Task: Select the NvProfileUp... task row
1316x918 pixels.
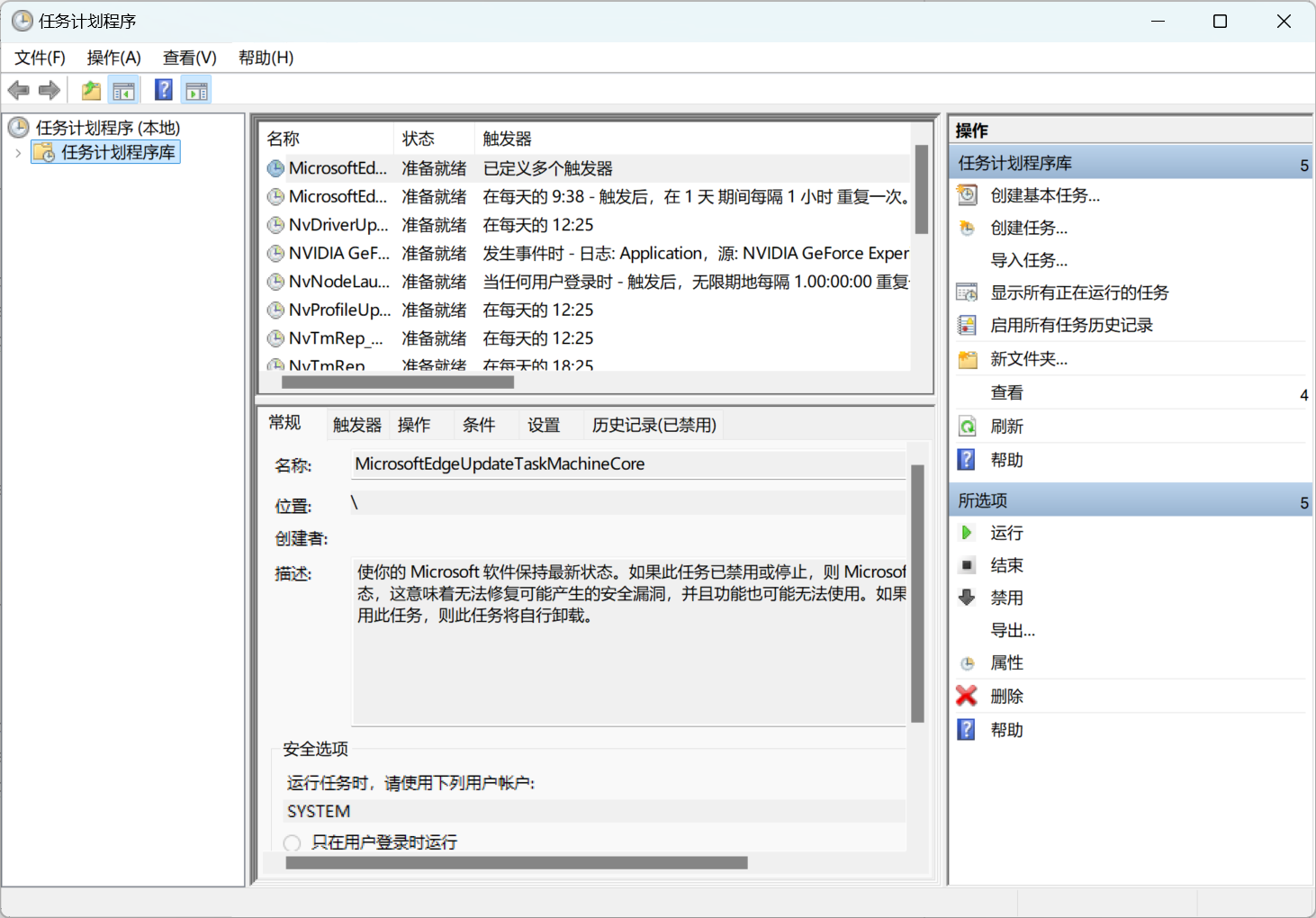Action: coord(586,310)
